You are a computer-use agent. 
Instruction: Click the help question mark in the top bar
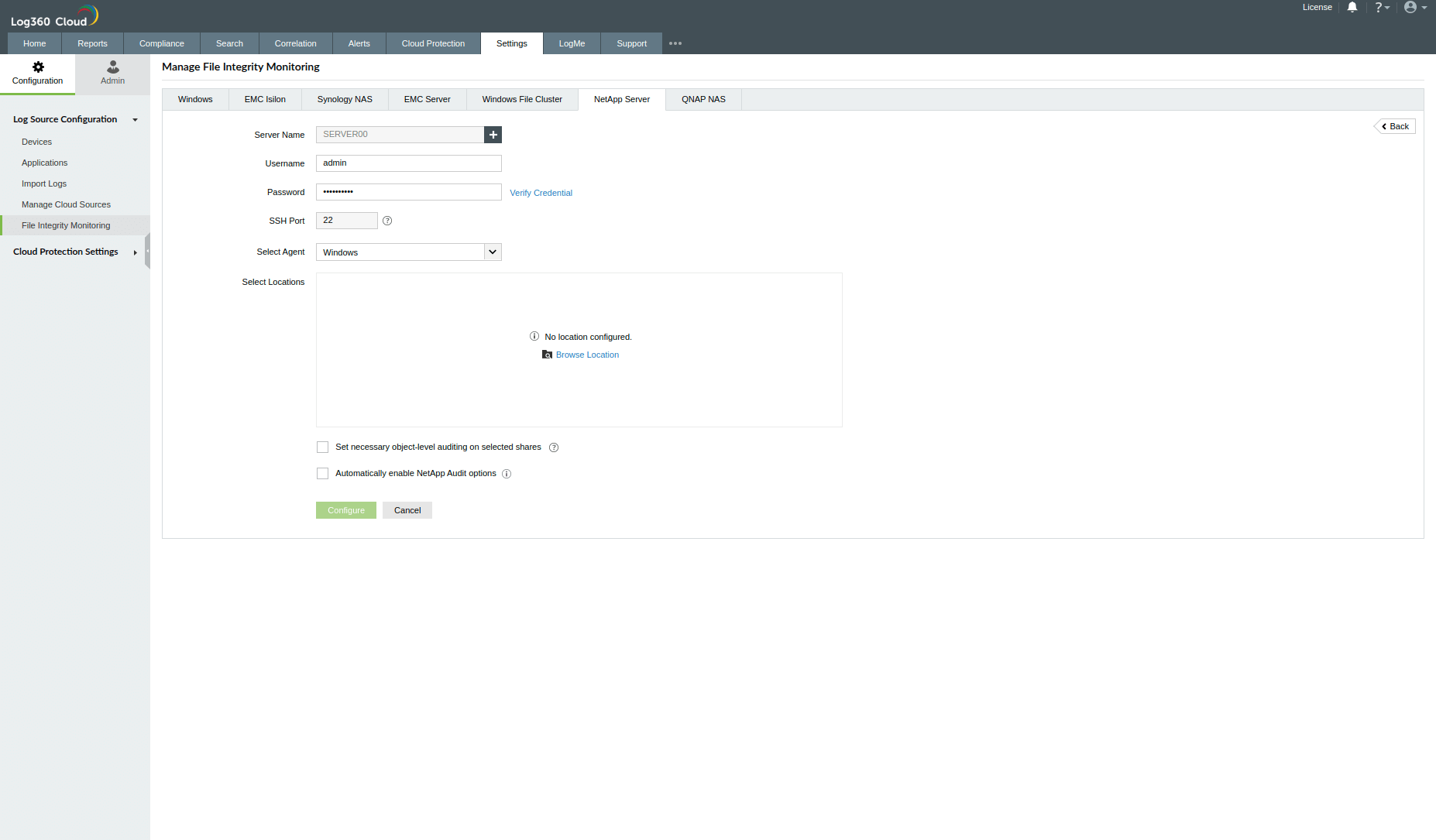pos(1381,7)
